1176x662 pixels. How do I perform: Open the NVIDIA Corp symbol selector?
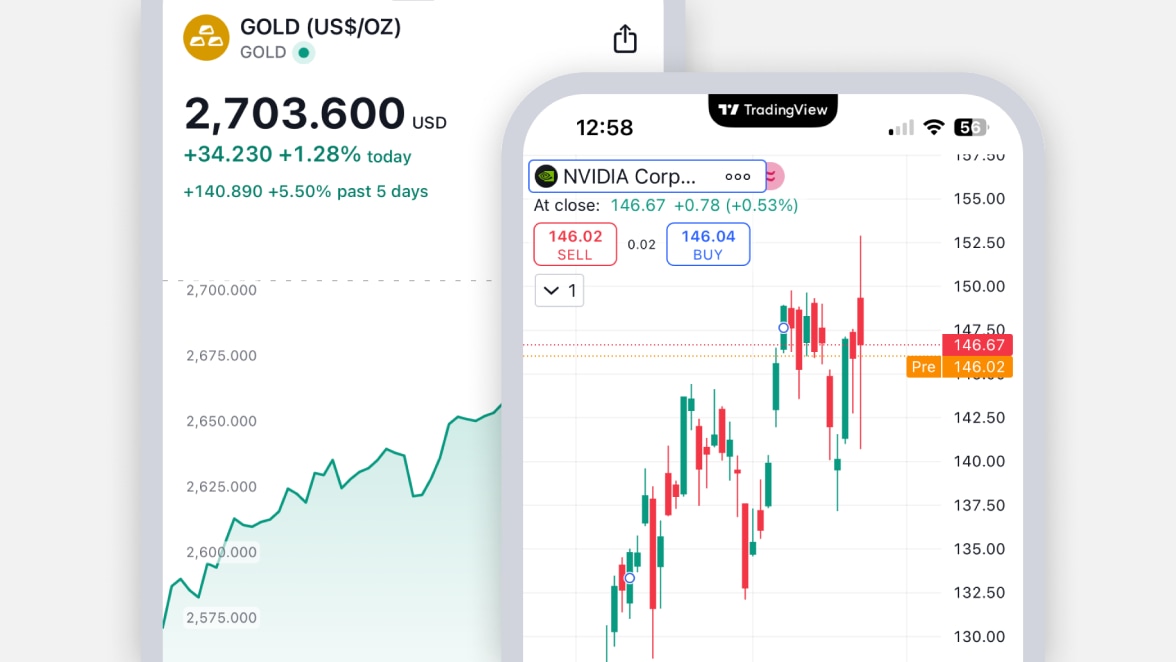point(647,176)
